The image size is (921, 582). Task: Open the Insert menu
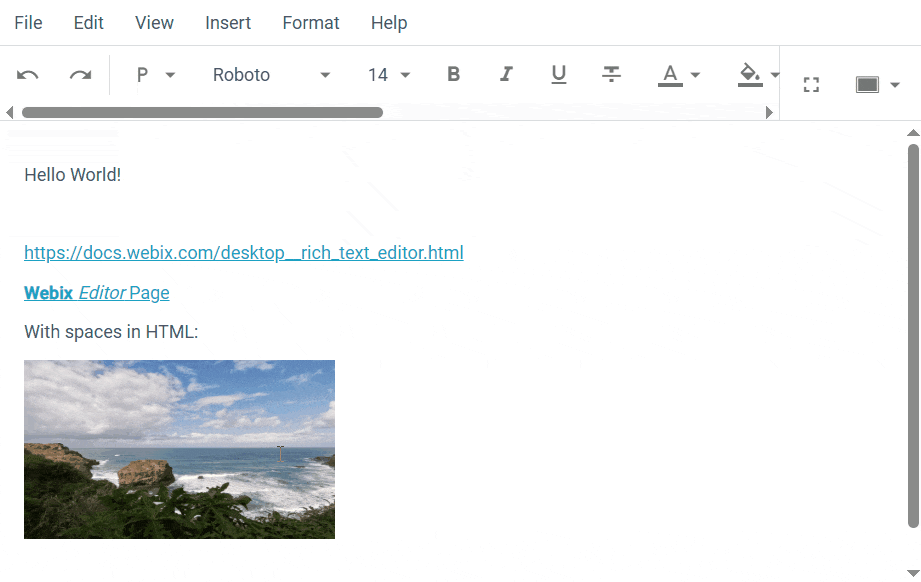pos(227,22)
